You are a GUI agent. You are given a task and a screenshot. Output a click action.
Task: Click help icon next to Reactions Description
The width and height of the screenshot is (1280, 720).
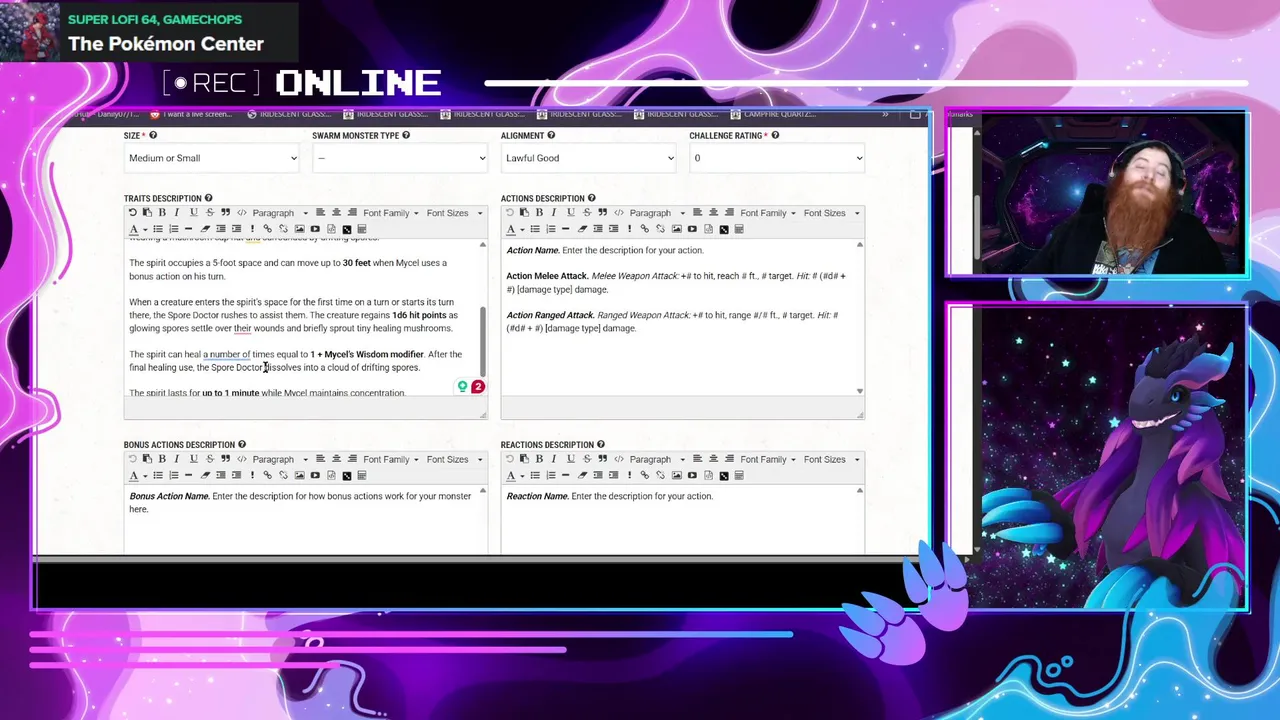601,444
